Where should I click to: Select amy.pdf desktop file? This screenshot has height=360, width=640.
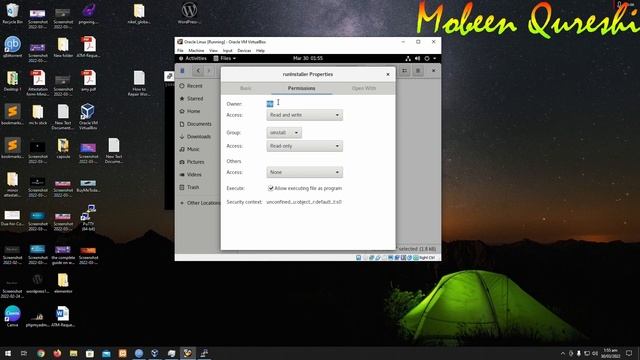(x=88, y=80)
